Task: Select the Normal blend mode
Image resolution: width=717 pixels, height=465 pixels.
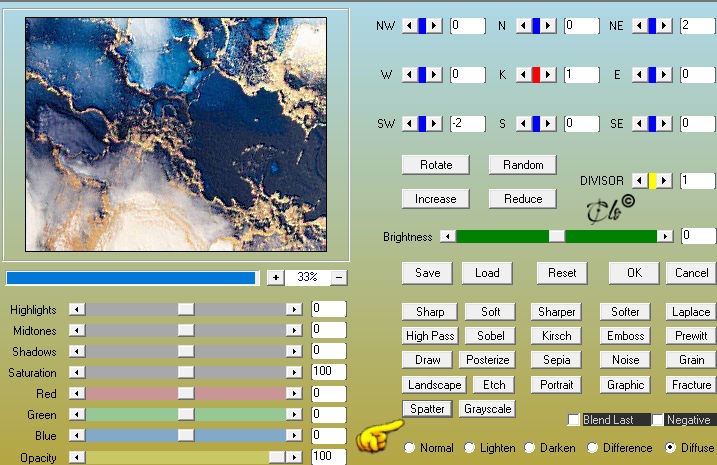Action: tap(409, 448)
